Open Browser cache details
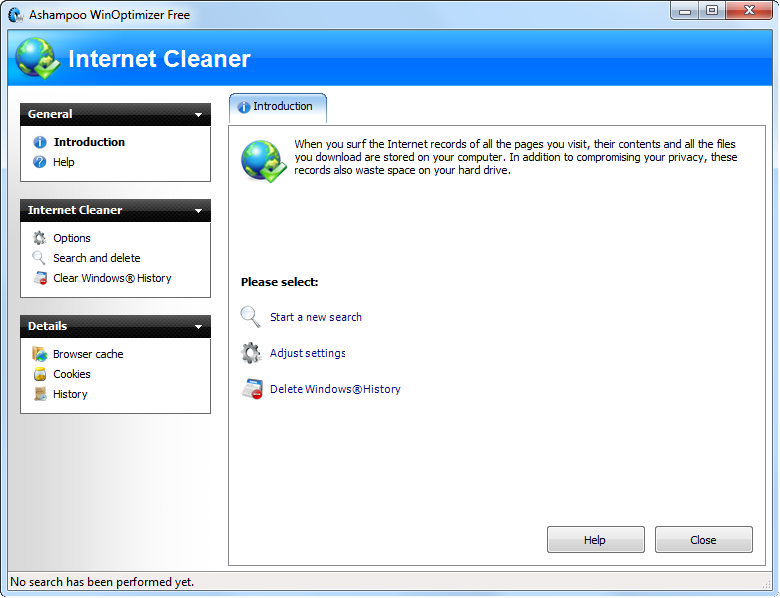The width and height of the screenshot is (780, 598). (x=89, y=354)
